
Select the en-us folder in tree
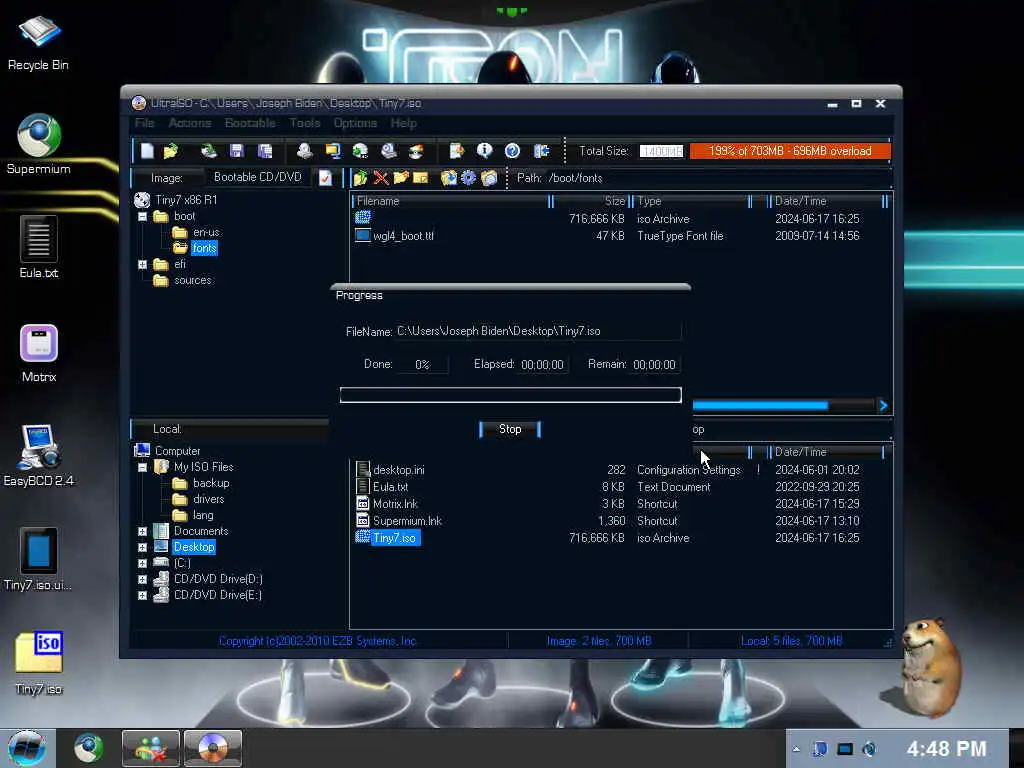(206, 232)
